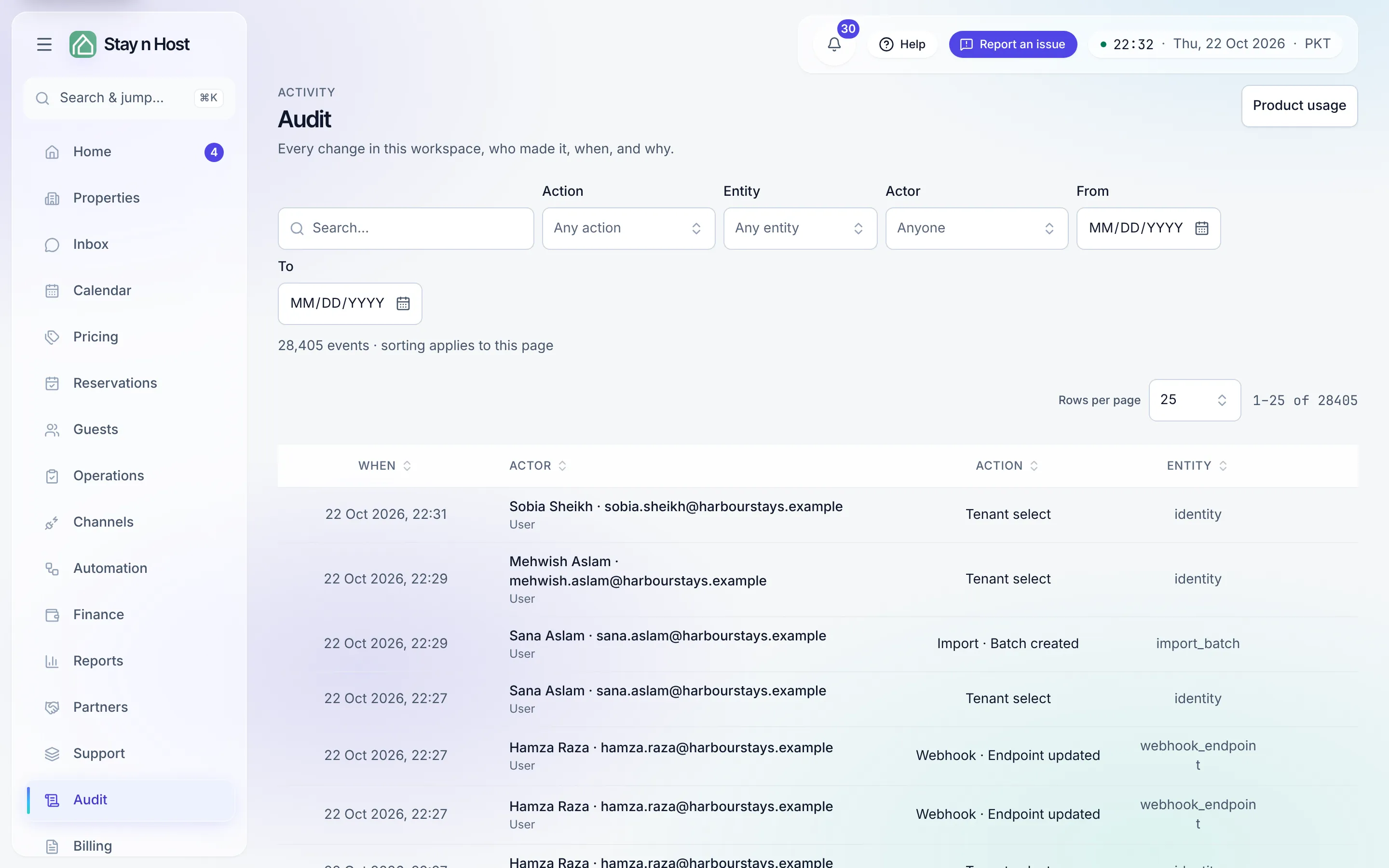This screenshot has width=1389, height=868.
Task: Click the Stay n Host logo icon
Action: [82, 44]
